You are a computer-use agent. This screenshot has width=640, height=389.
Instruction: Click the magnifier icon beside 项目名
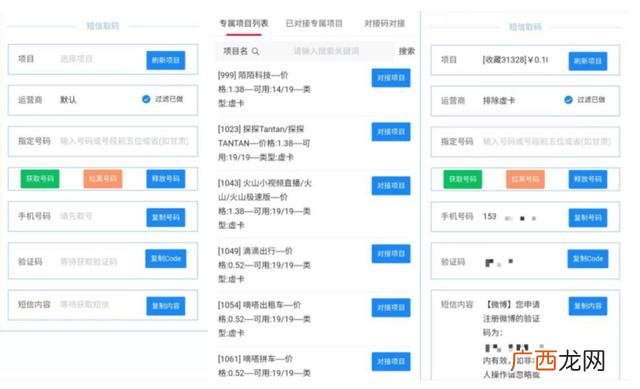coord(256,51)
